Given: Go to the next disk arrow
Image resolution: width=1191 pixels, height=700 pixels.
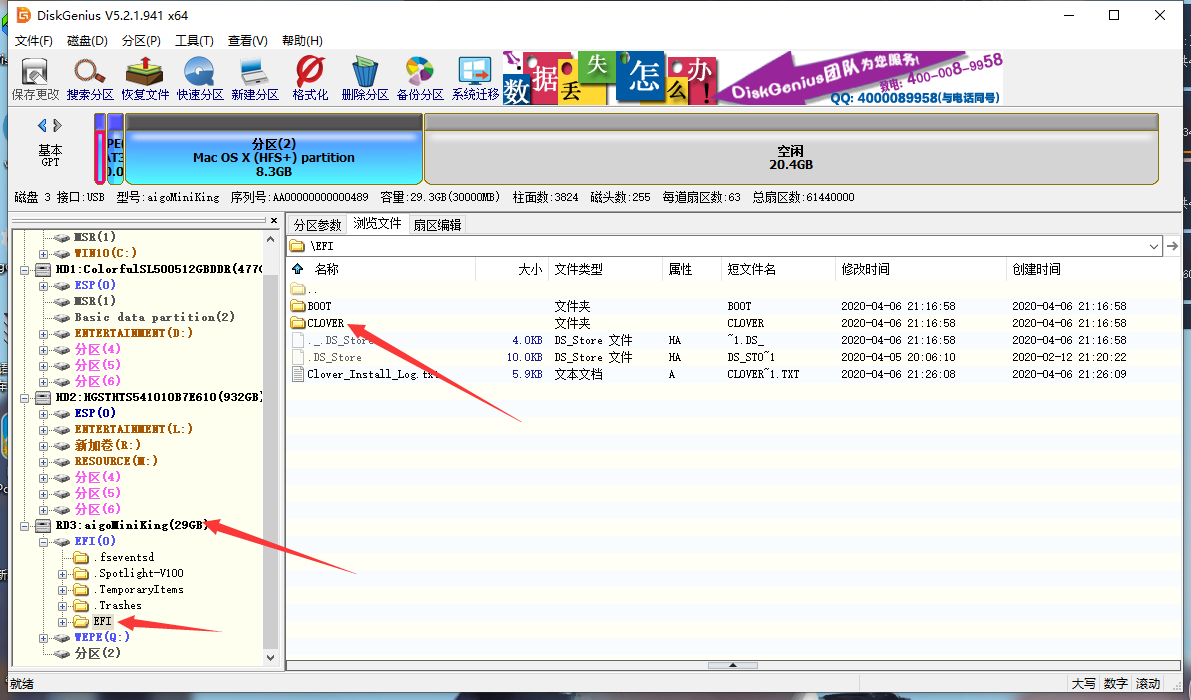Looking at the screenshot, I should coord(58,125).
